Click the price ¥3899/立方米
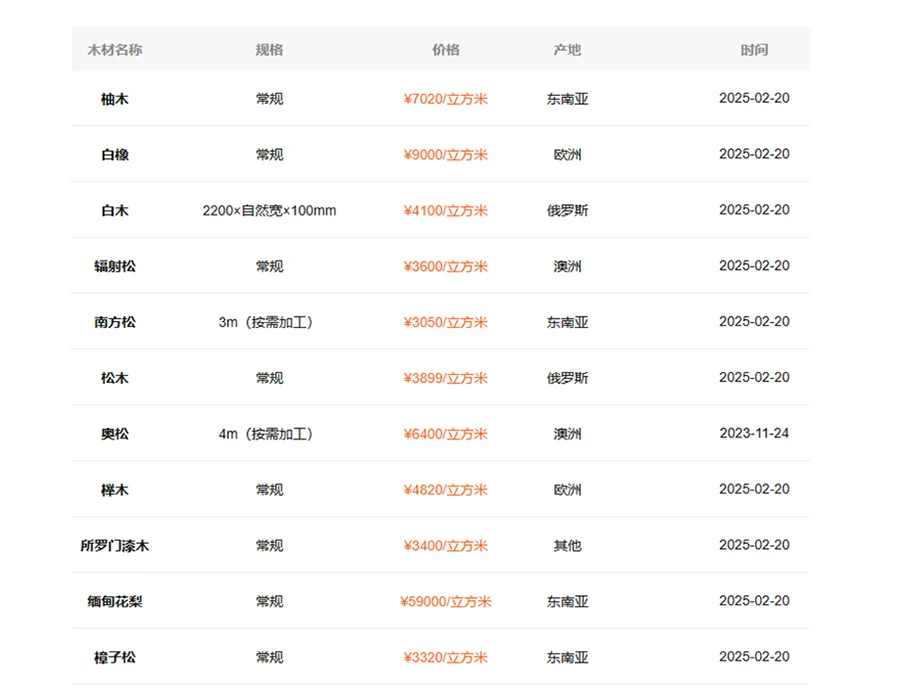Image resolution: width=900 pixels, height=700 pixels. [445, 378]
